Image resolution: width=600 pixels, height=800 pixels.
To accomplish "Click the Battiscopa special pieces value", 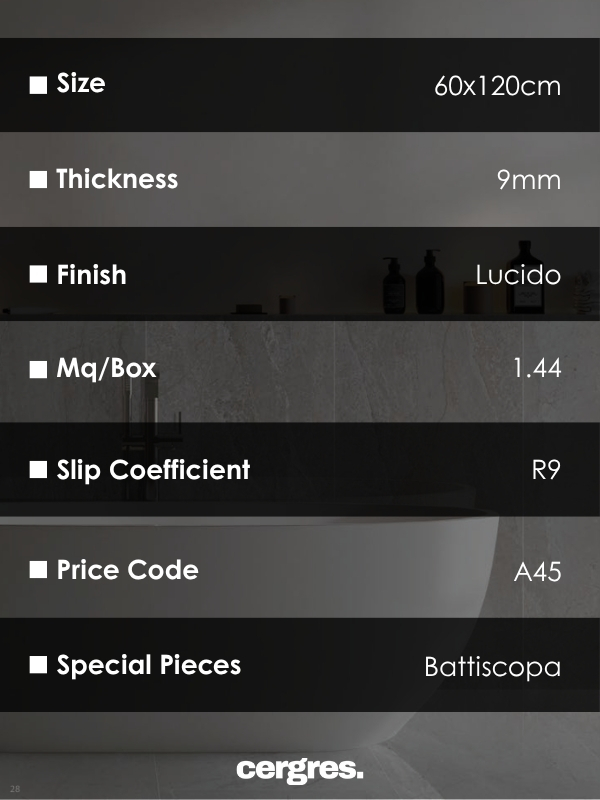I will pos(492,667).
